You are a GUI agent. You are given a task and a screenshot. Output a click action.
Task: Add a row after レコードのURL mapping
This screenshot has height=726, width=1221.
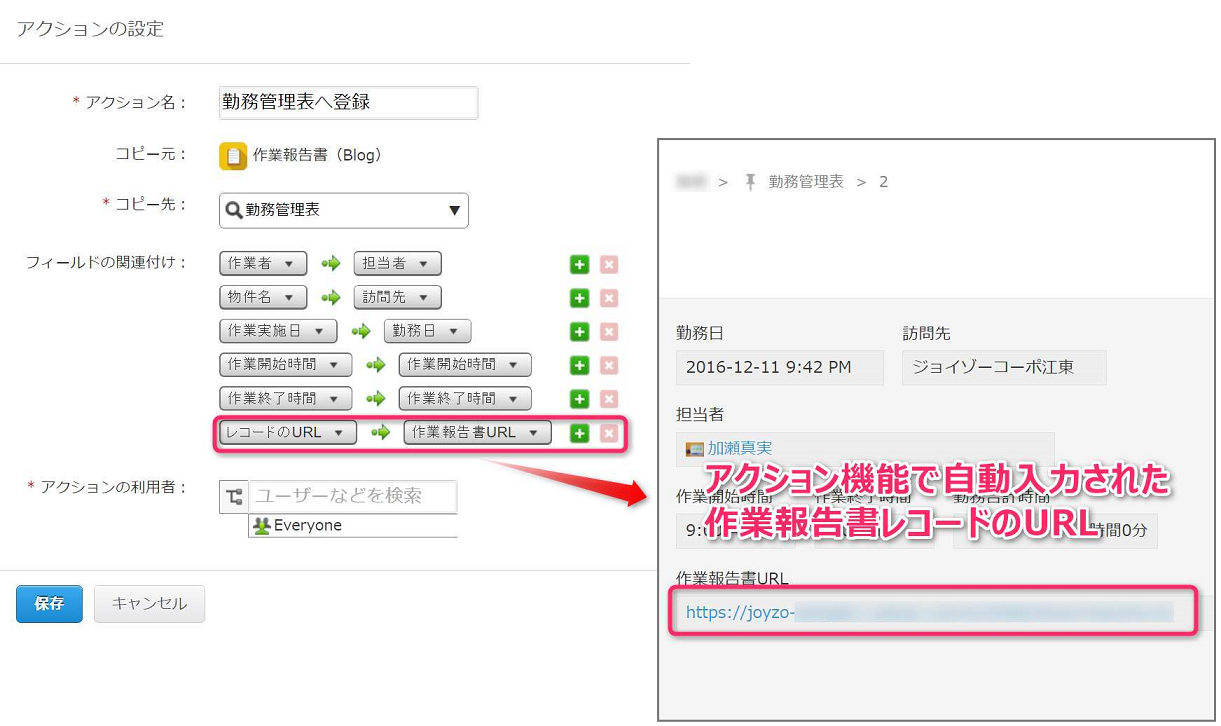579,433
